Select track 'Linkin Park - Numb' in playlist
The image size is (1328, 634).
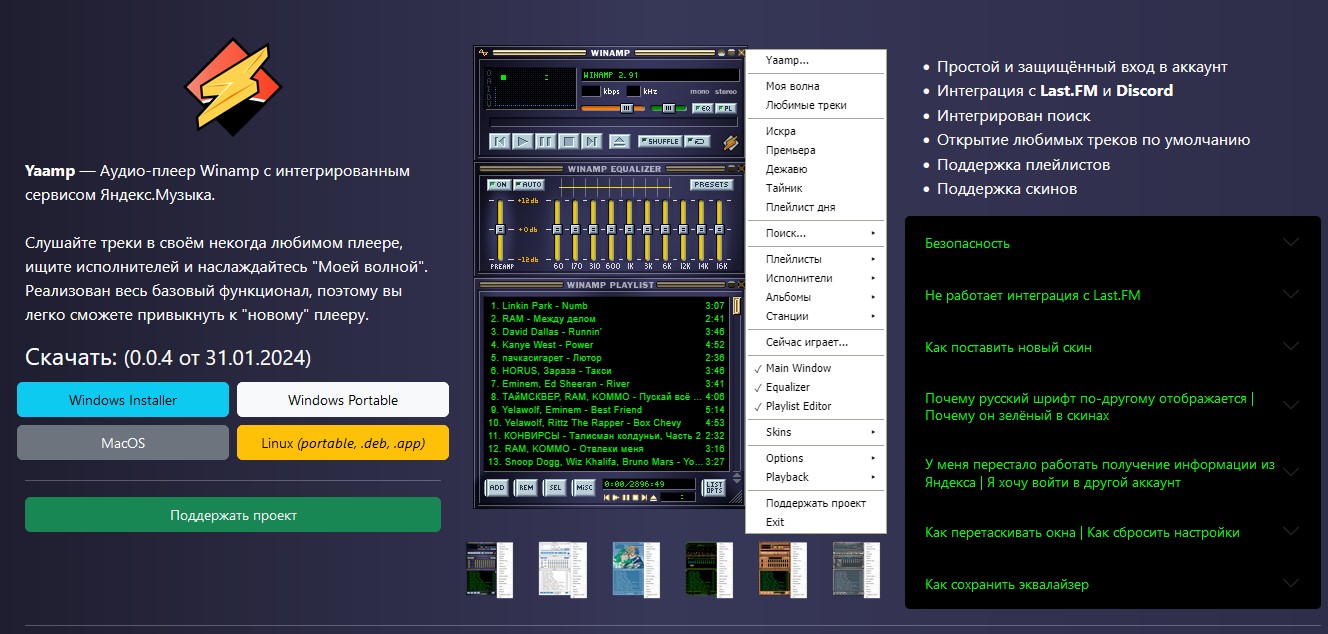pos(607,305)
